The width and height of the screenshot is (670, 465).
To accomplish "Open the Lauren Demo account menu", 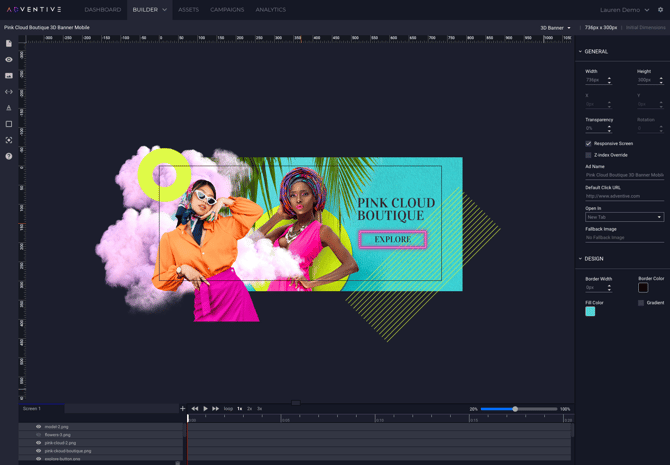I will point(624,10).
